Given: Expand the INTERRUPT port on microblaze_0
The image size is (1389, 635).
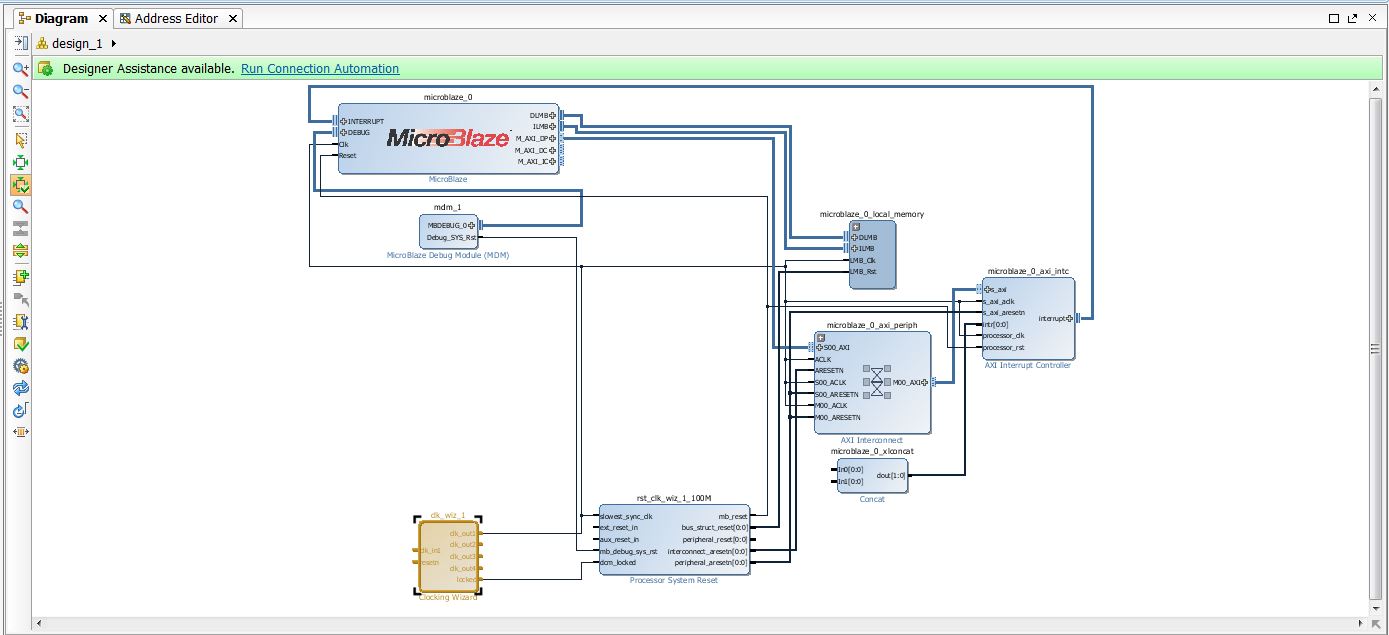Looking at the screenshot, I should tap(343, 121).
